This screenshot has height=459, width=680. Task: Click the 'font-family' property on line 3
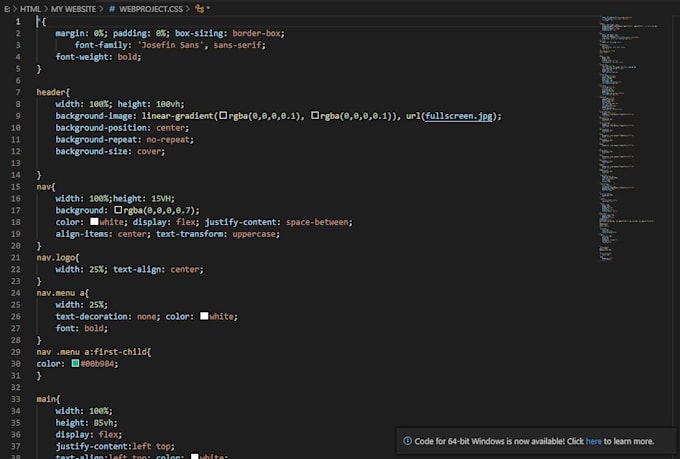click(x=101, y=45)
